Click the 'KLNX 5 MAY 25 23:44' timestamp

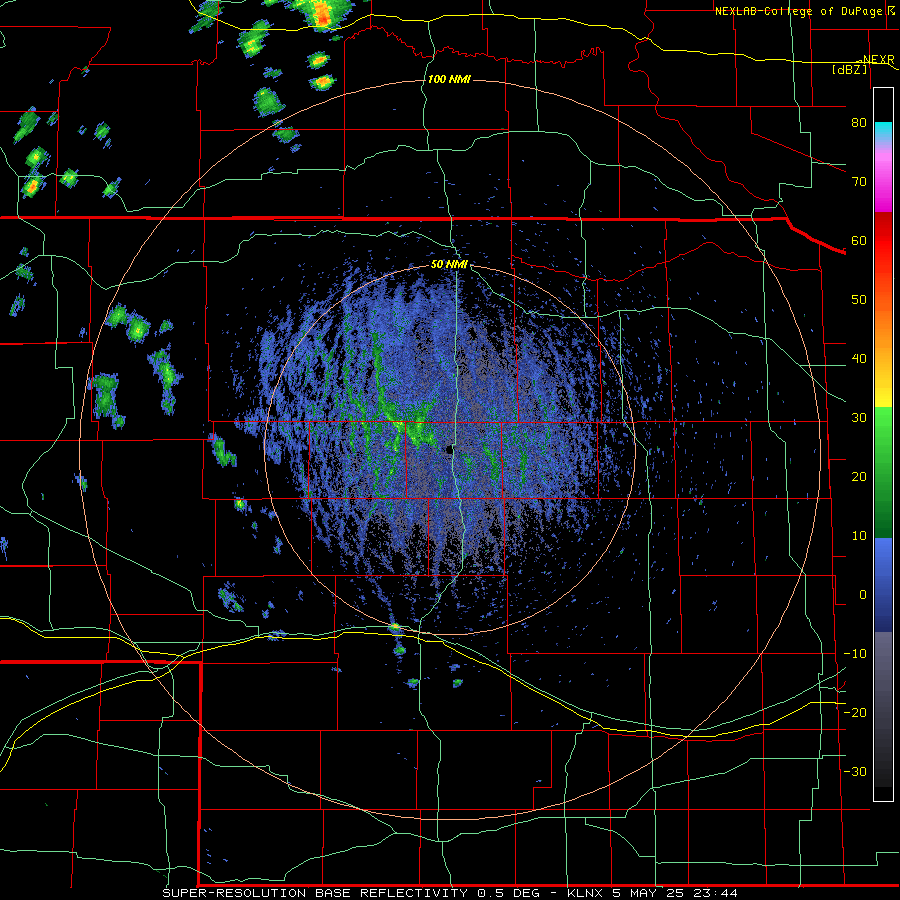[652, 893]
